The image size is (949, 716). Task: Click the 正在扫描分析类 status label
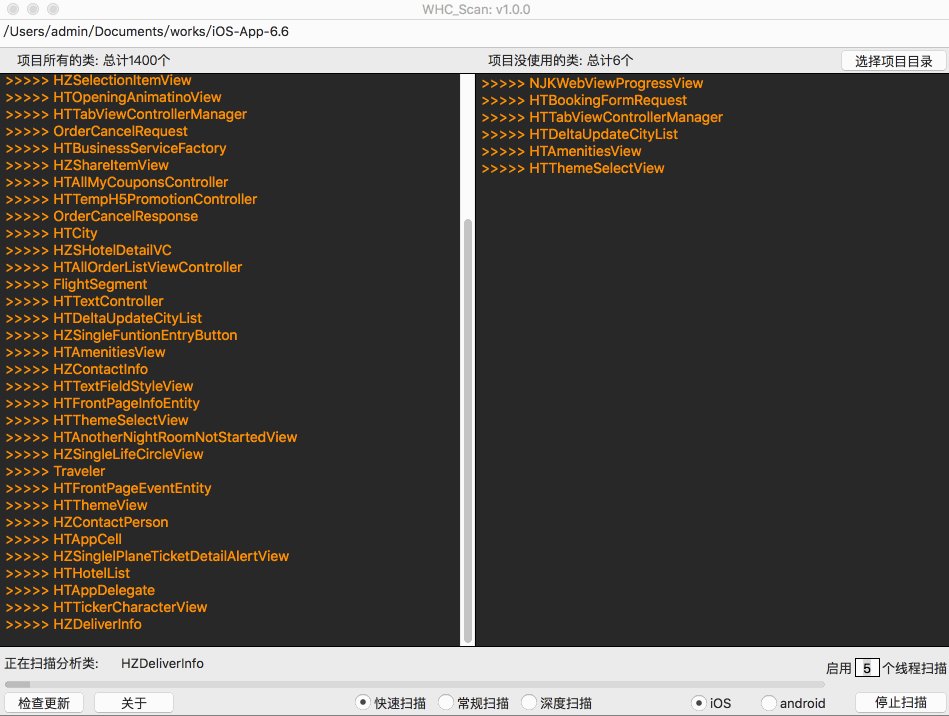[51, 663]
